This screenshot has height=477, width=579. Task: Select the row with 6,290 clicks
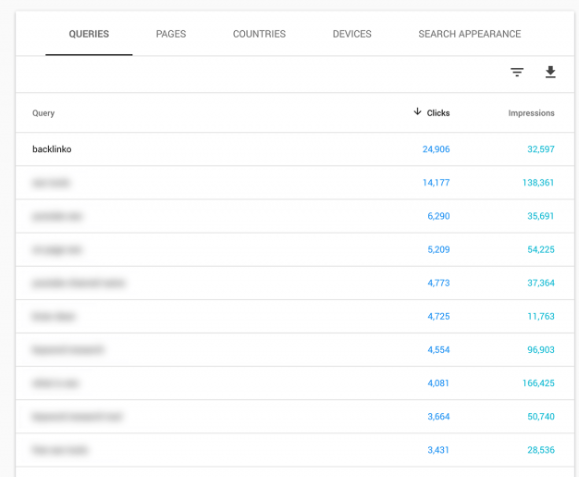pos(295,216)
